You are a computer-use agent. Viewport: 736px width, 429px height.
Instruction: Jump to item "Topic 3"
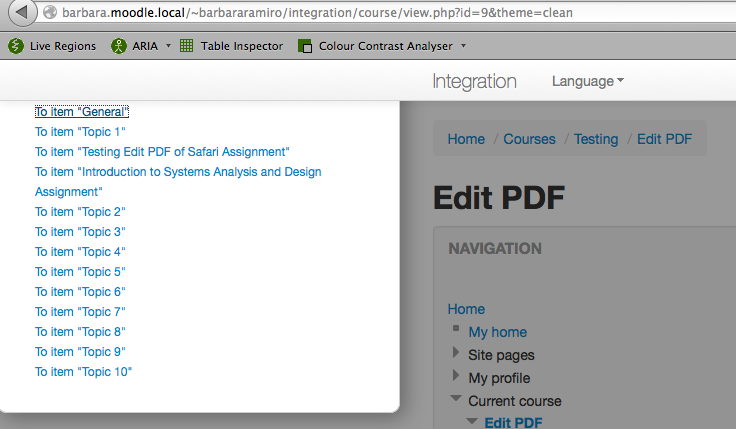coord(80,232)
